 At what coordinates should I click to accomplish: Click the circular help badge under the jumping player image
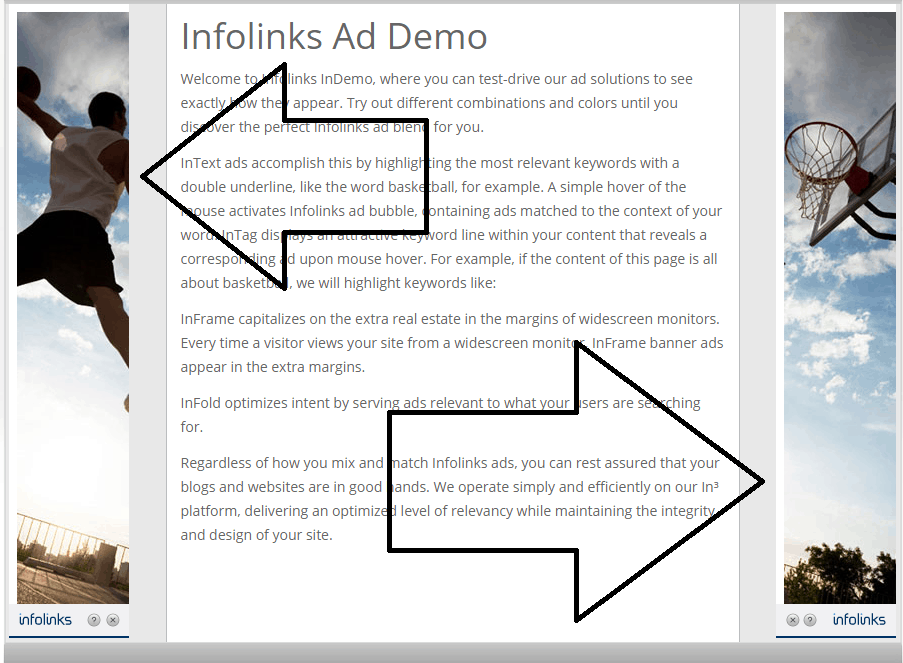pos(93,619)
